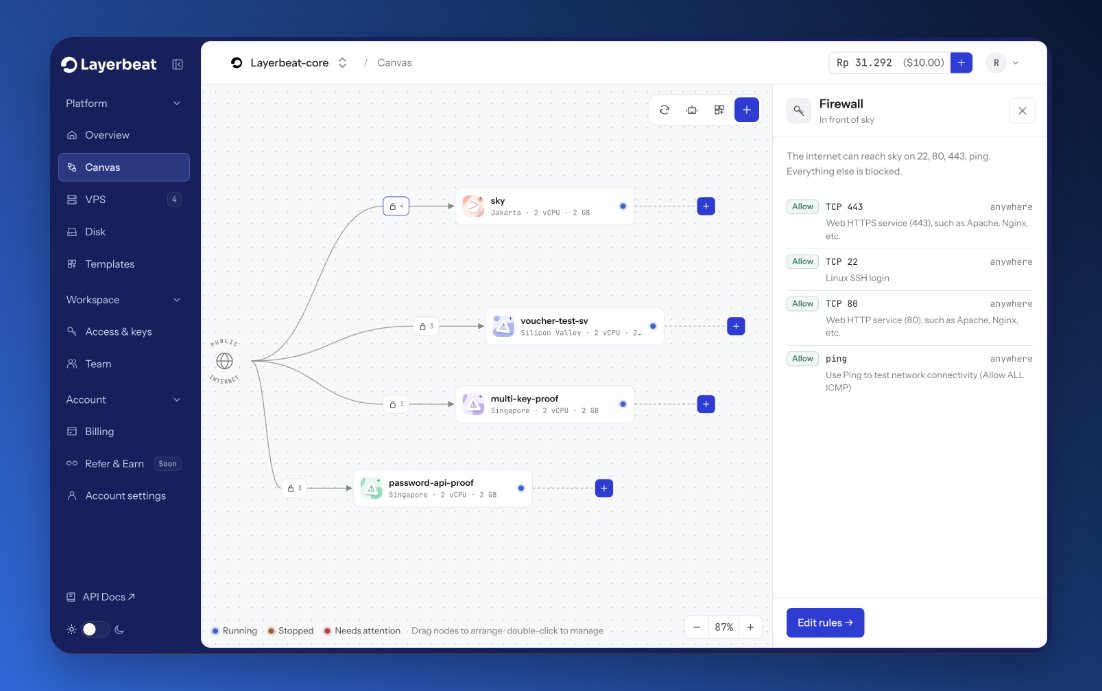Select the multi-key-proof server node

click(x=545, y=404)
